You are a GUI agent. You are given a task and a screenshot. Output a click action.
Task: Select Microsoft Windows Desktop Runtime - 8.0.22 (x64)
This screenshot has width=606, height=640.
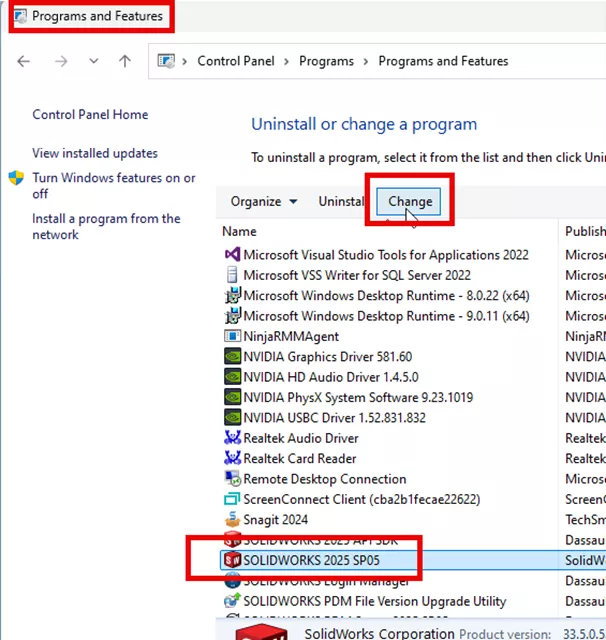coord(386,296)
